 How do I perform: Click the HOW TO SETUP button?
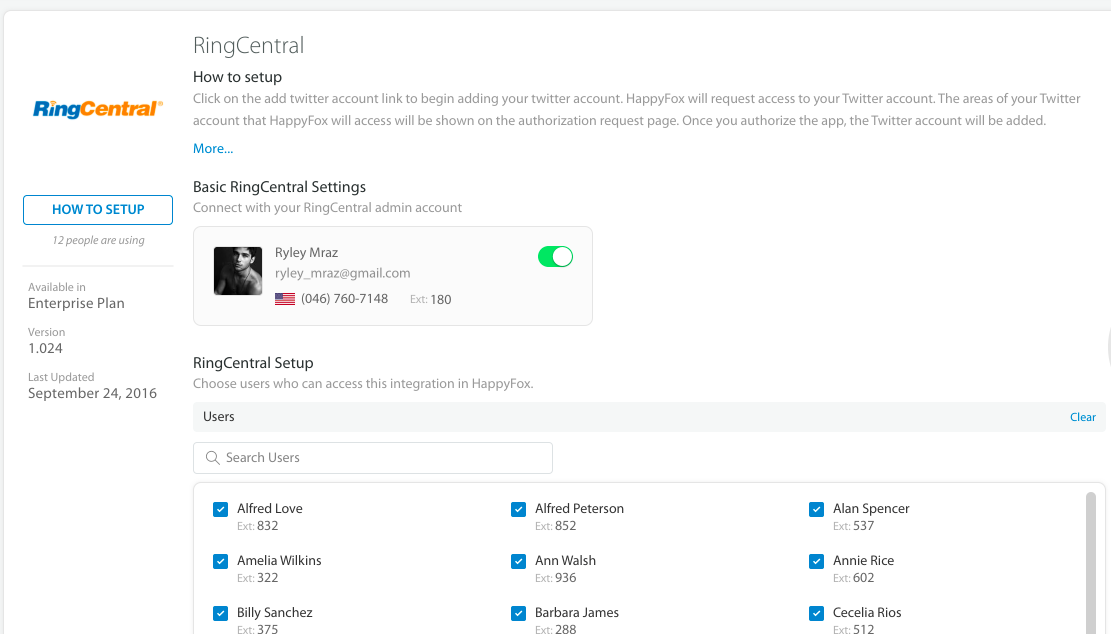click(x=98, y=210)
